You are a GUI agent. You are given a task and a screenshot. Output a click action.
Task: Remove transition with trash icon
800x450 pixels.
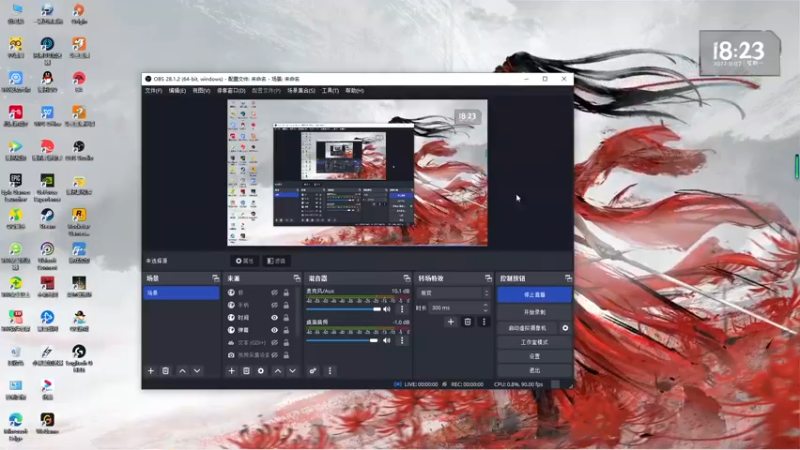point(467,322)
